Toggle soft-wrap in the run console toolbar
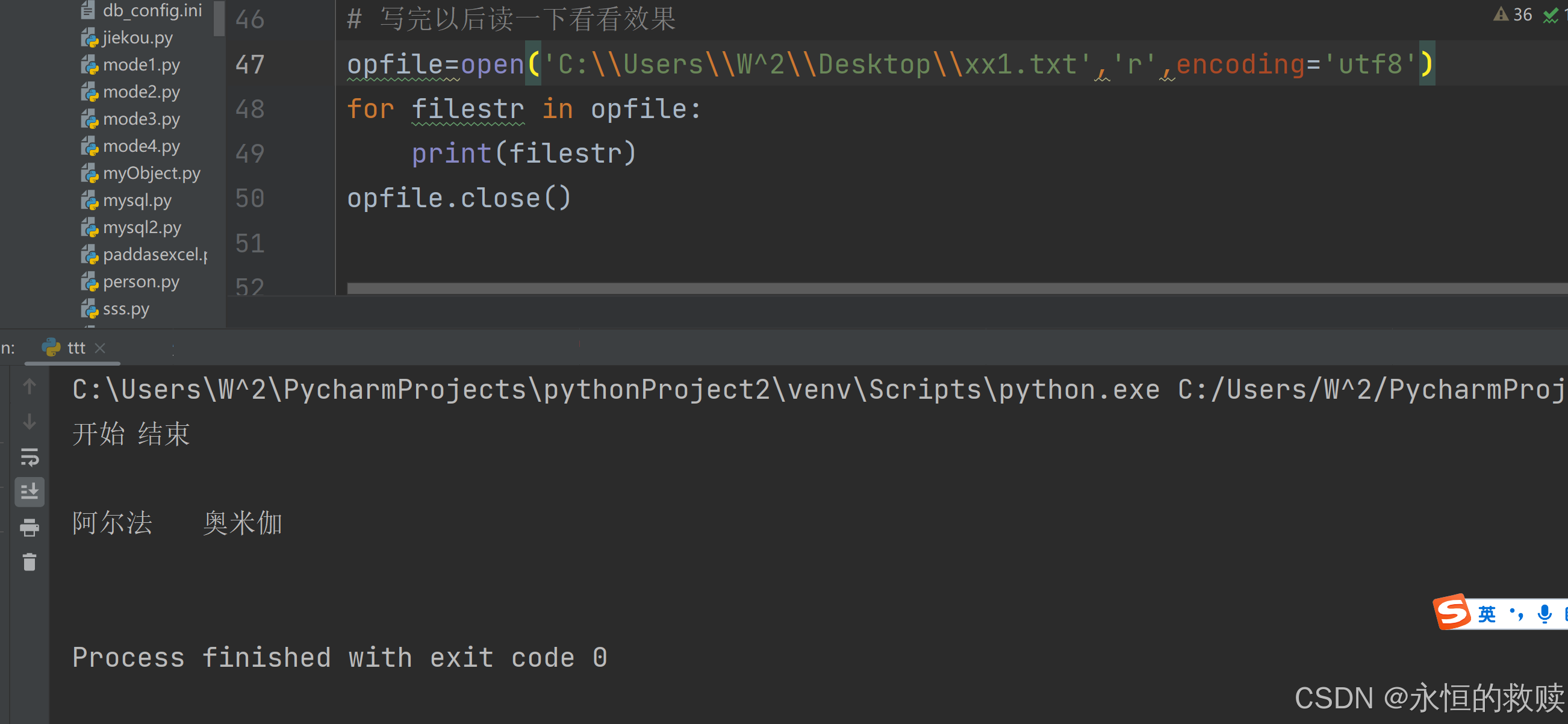The width and height of the screenshot is (1568, 724). point(30,458)
